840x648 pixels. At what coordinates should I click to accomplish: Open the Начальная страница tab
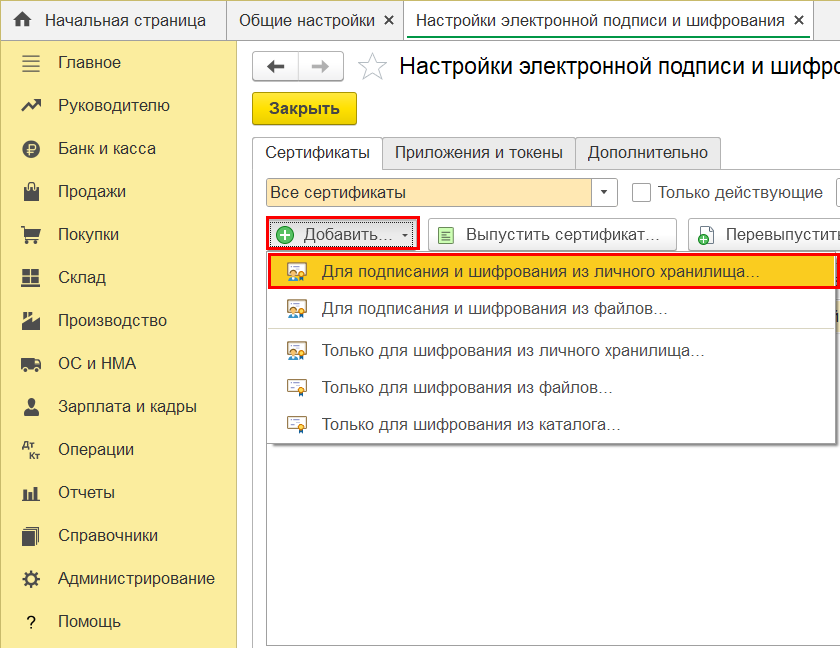114,20
